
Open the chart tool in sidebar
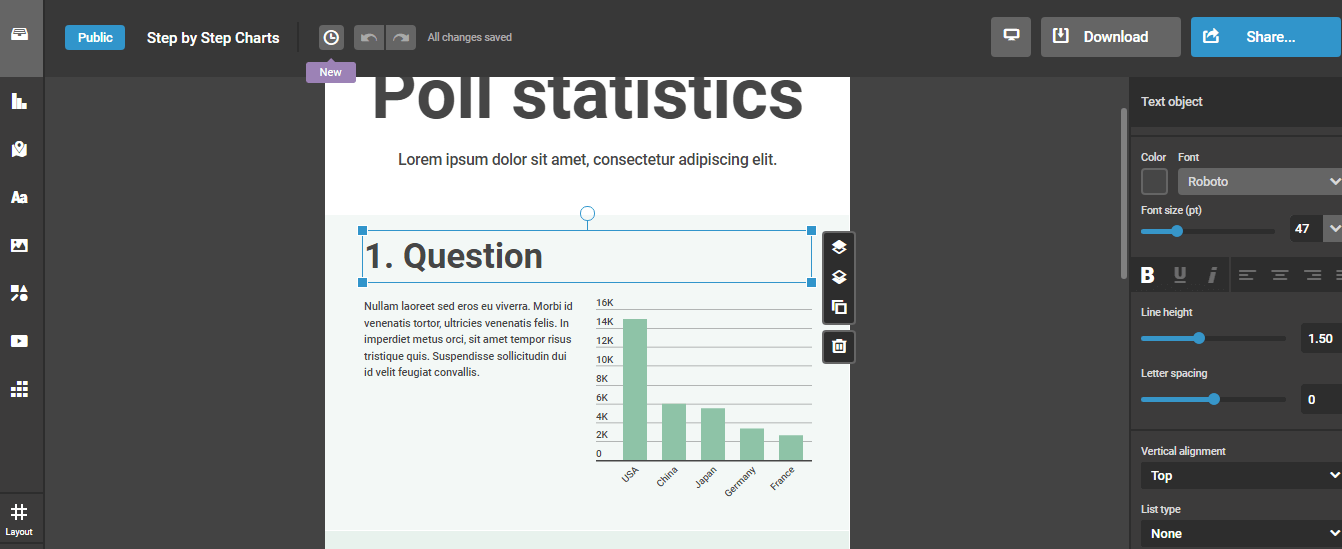point(19,101)
